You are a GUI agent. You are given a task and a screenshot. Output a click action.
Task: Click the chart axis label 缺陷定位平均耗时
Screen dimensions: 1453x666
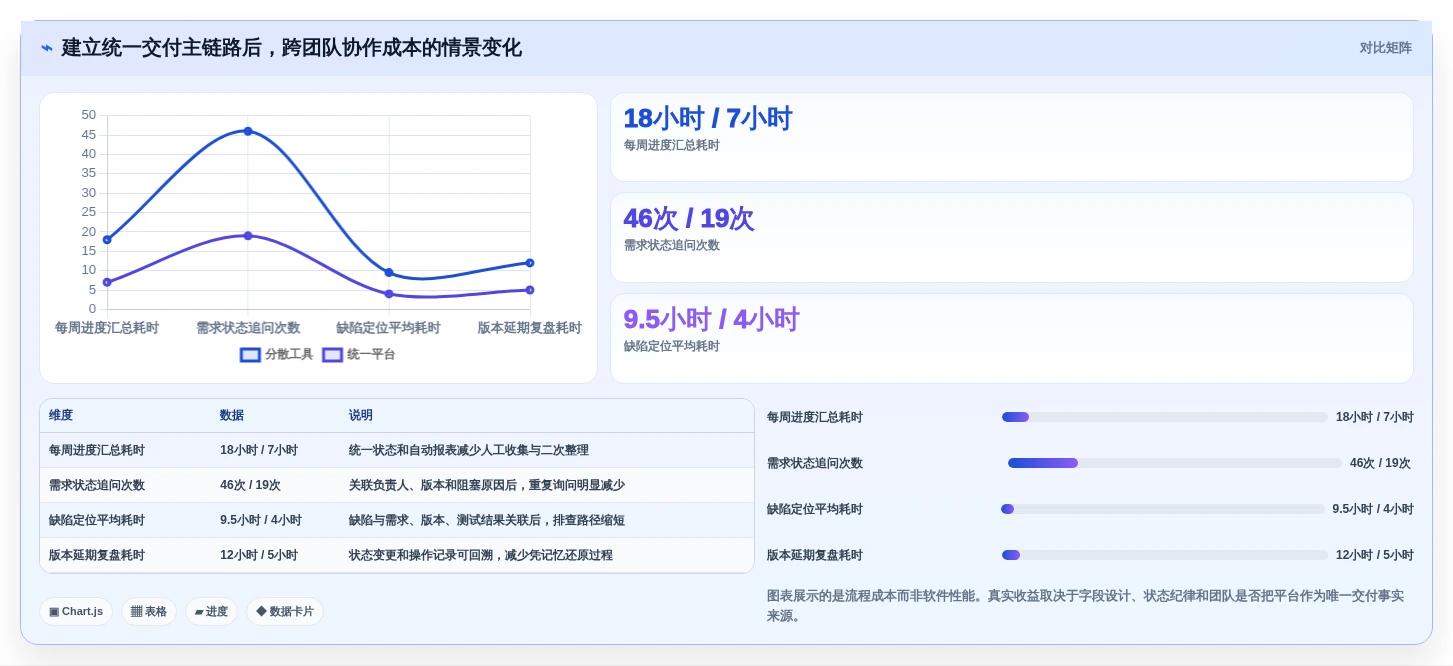389,328
